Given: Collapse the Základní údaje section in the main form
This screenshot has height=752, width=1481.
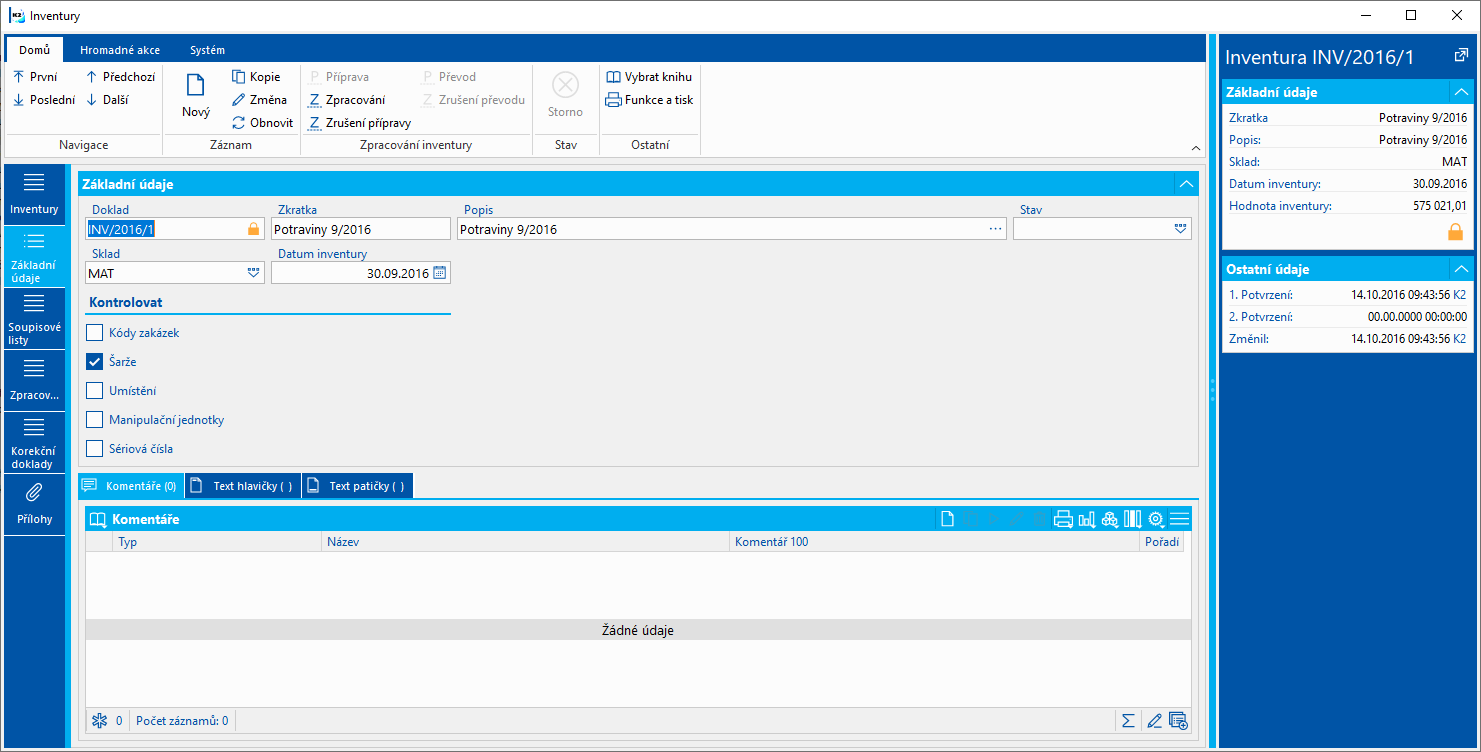Looking at the screenshot, I should pos(1186,184).
